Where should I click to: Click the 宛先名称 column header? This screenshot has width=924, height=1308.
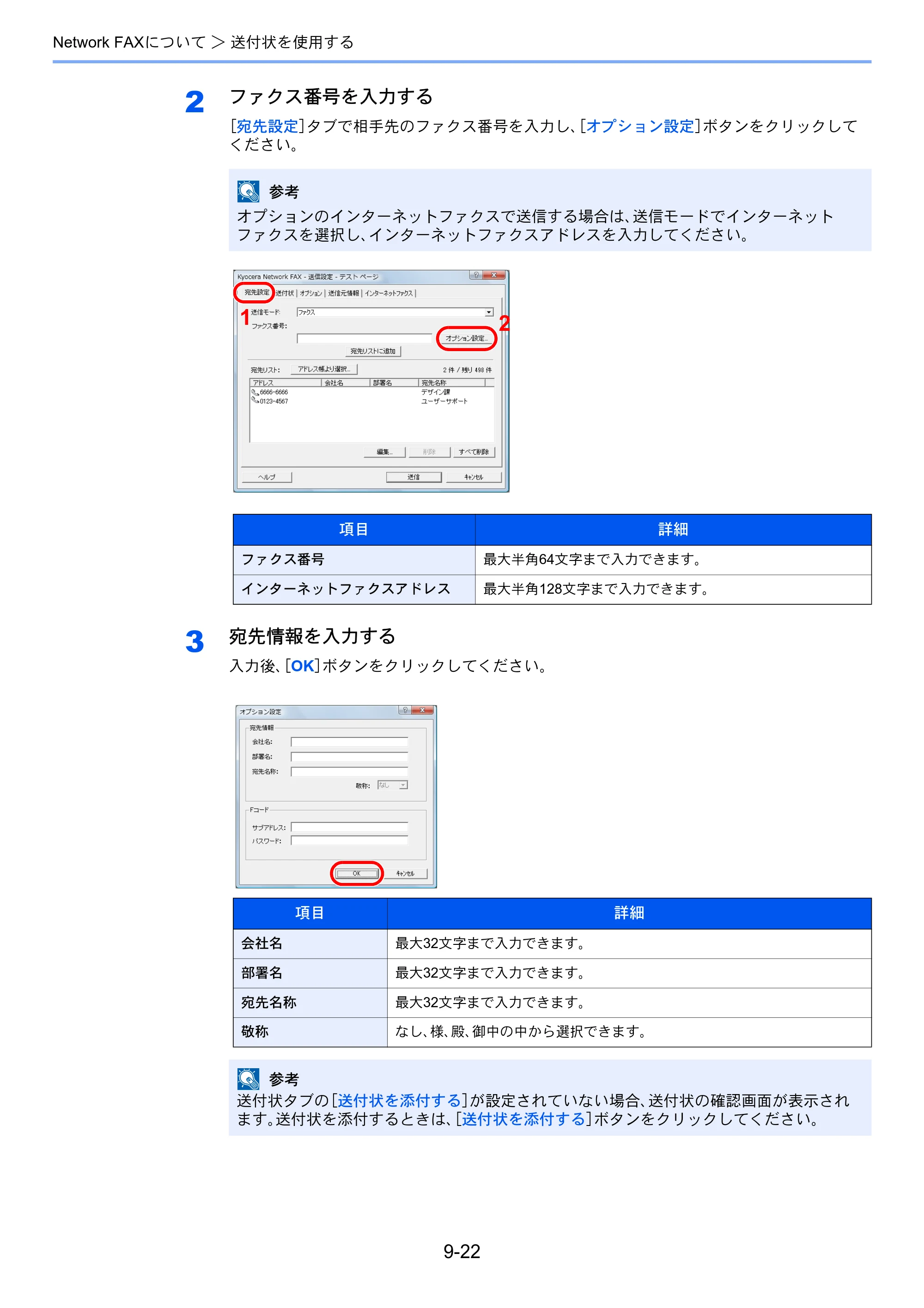click(x=451, y=383)
